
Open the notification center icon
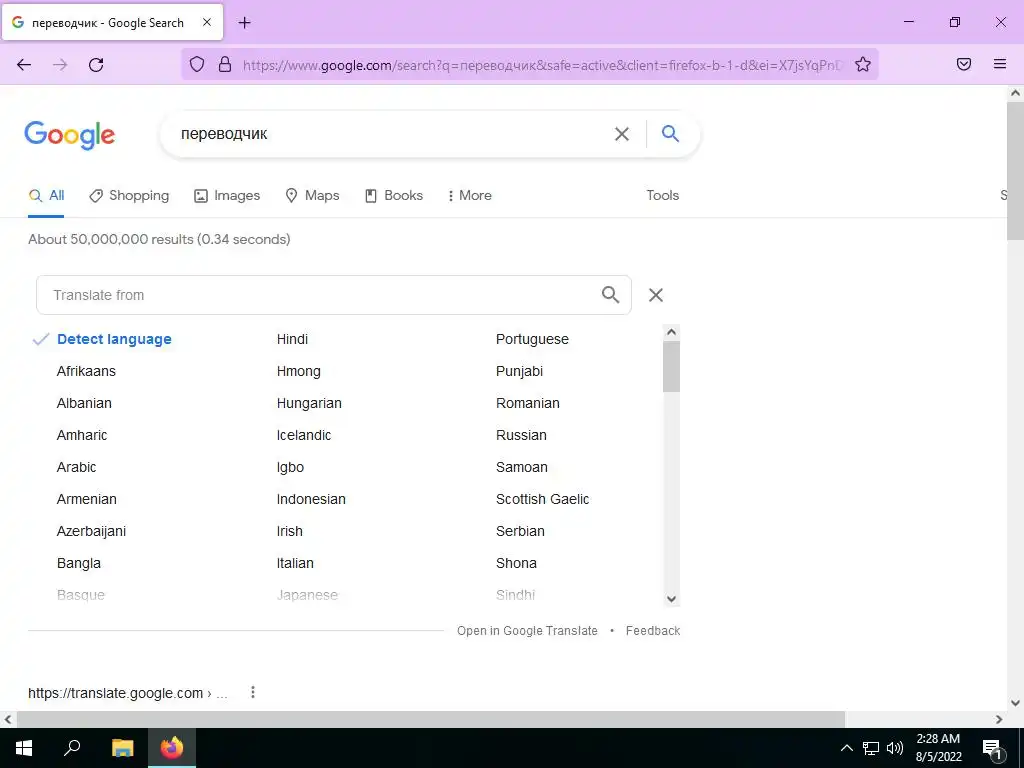(x=993, y=749)
